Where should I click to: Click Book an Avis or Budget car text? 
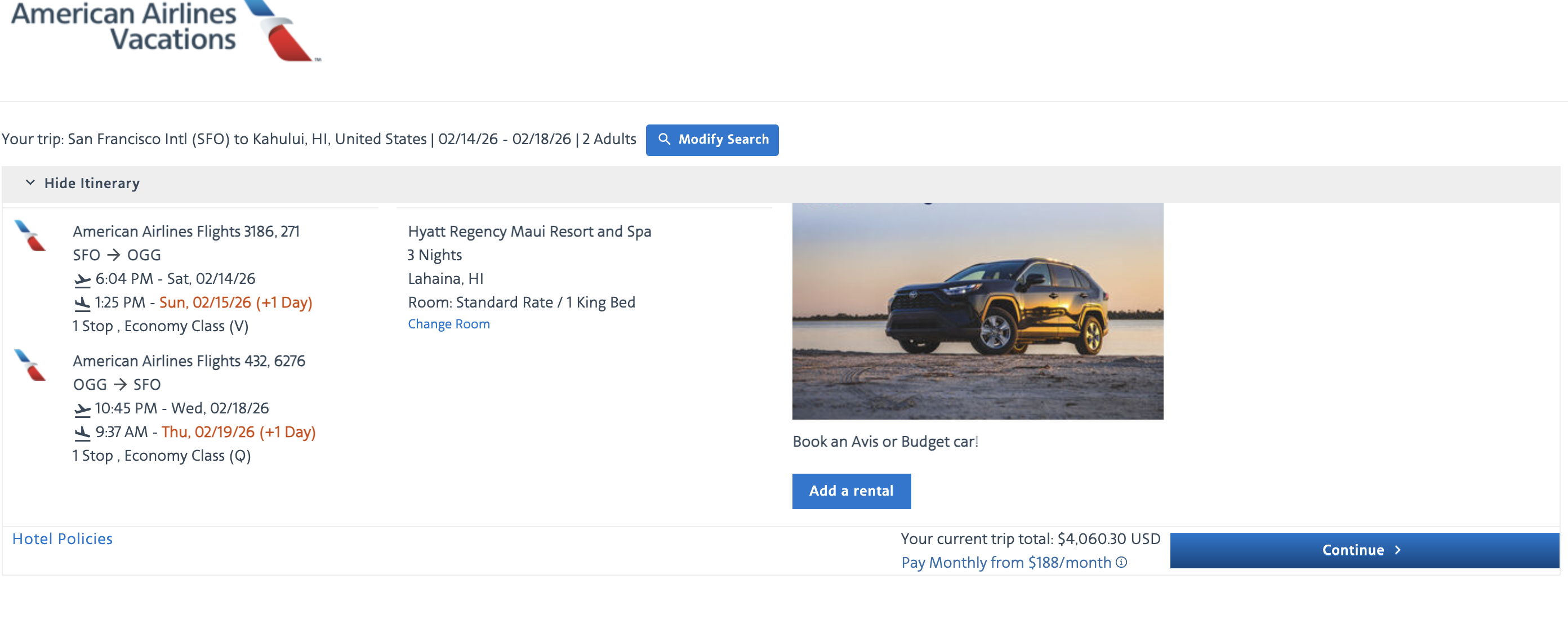click(885, 442)
